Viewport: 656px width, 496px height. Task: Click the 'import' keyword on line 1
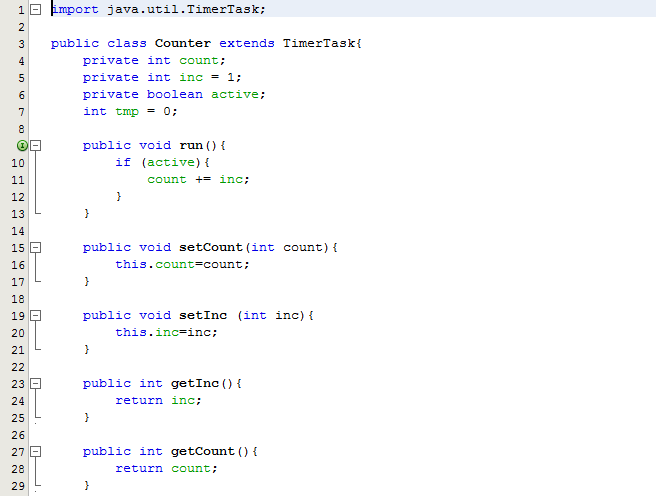75,9
